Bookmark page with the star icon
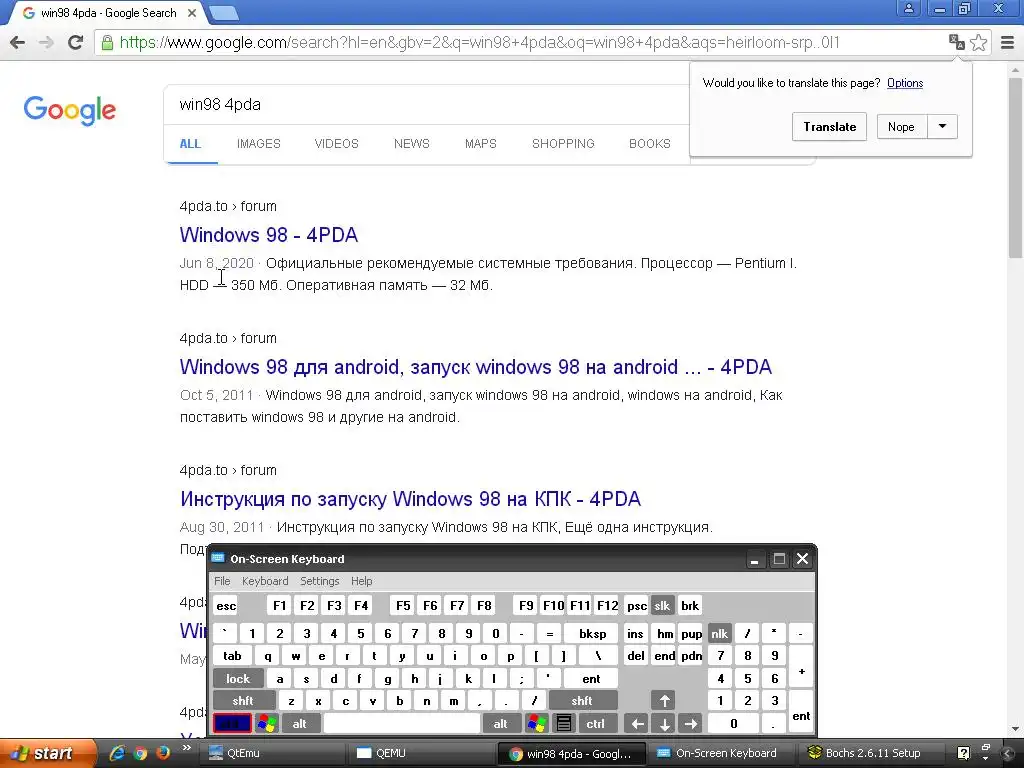 [x=978, y=42]
